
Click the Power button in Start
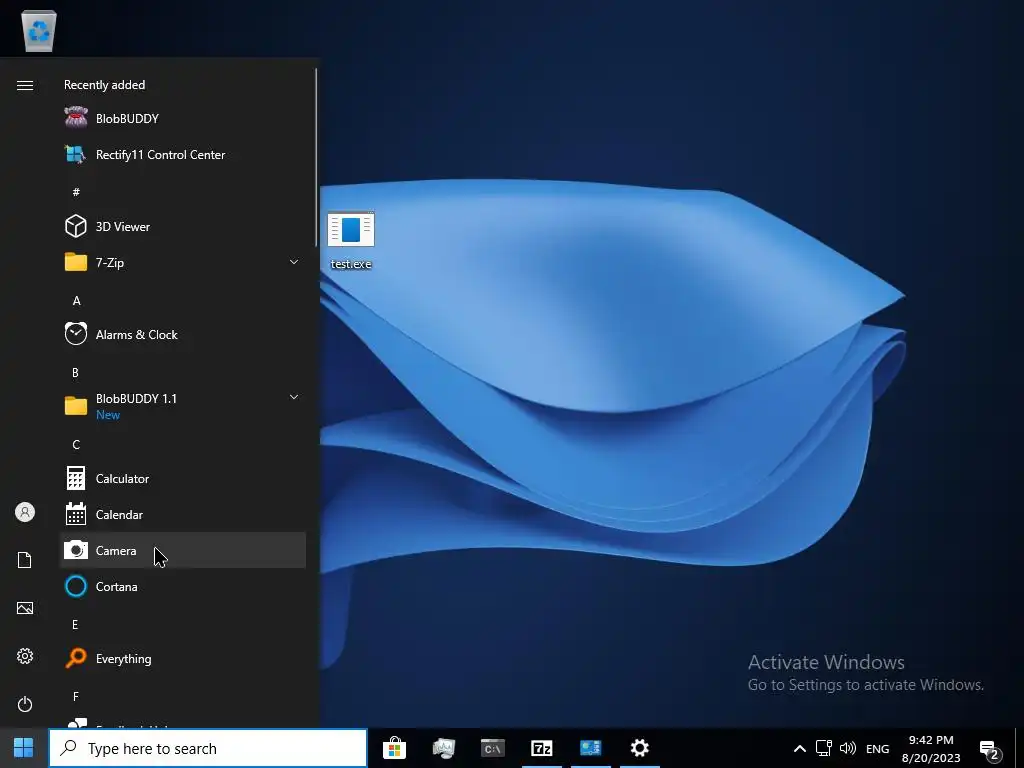coord(25,704)
